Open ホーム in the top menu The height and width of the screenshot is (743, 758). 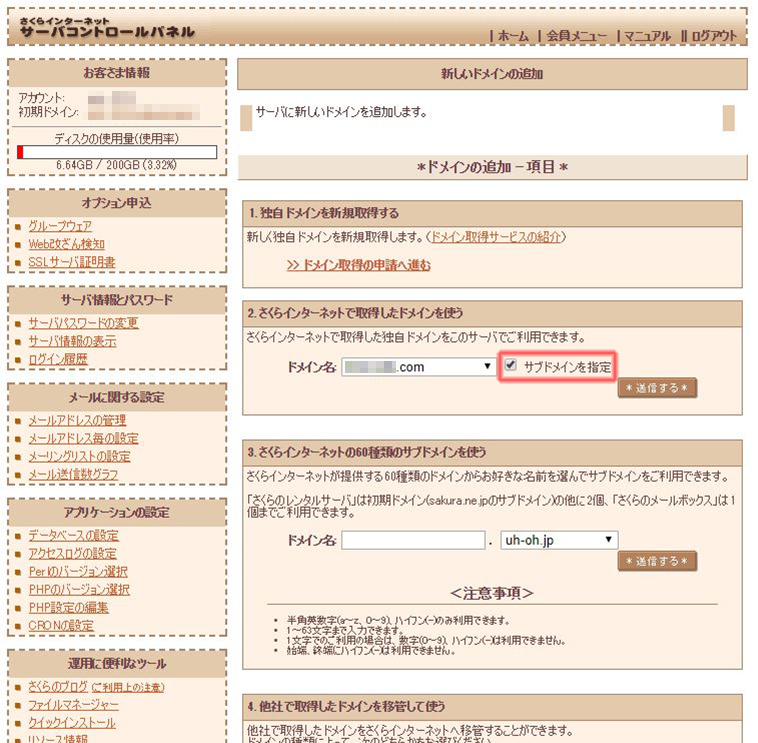coord(513,36)
